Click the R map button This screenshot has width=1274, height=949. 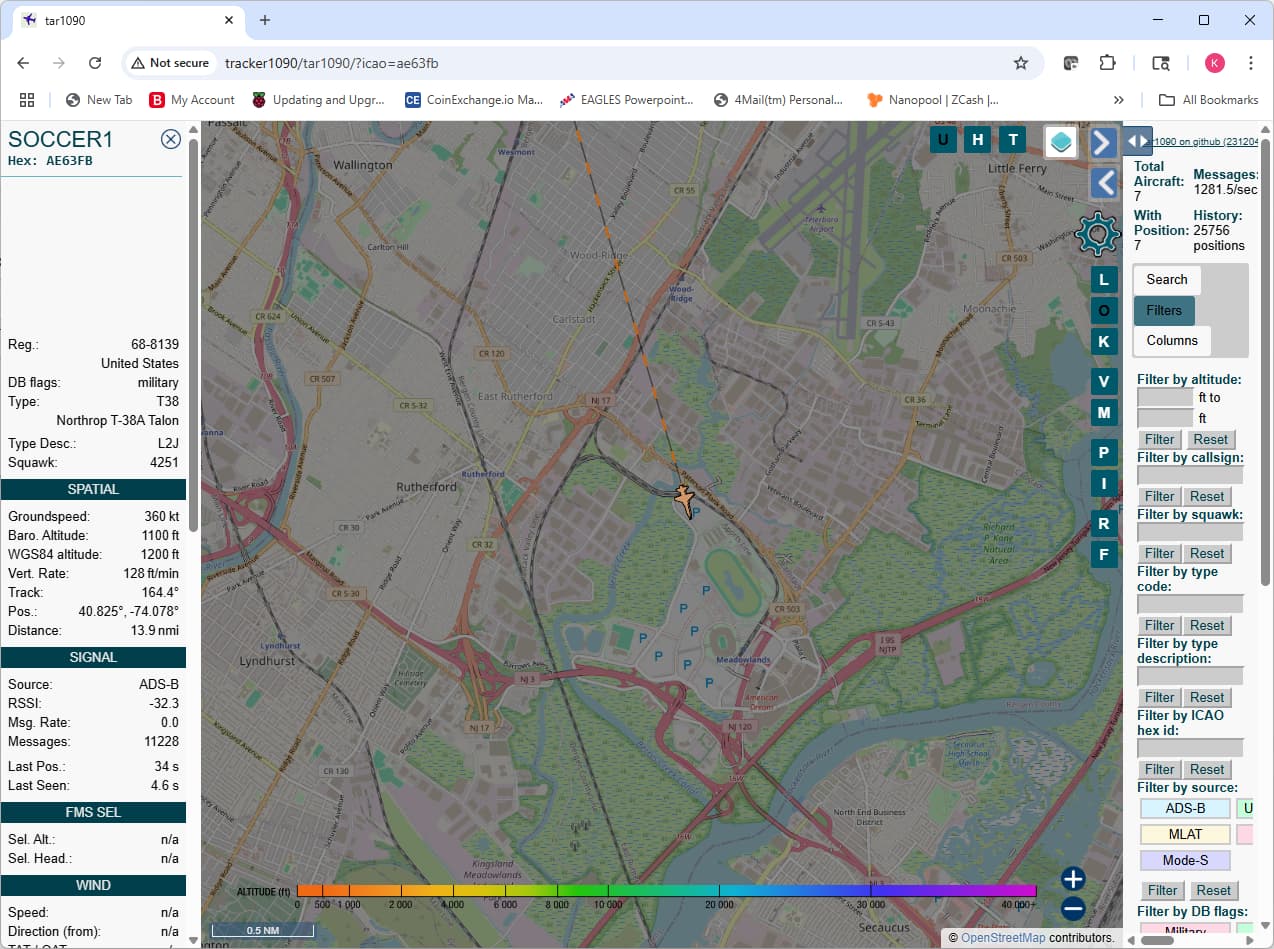[1104, 523]
